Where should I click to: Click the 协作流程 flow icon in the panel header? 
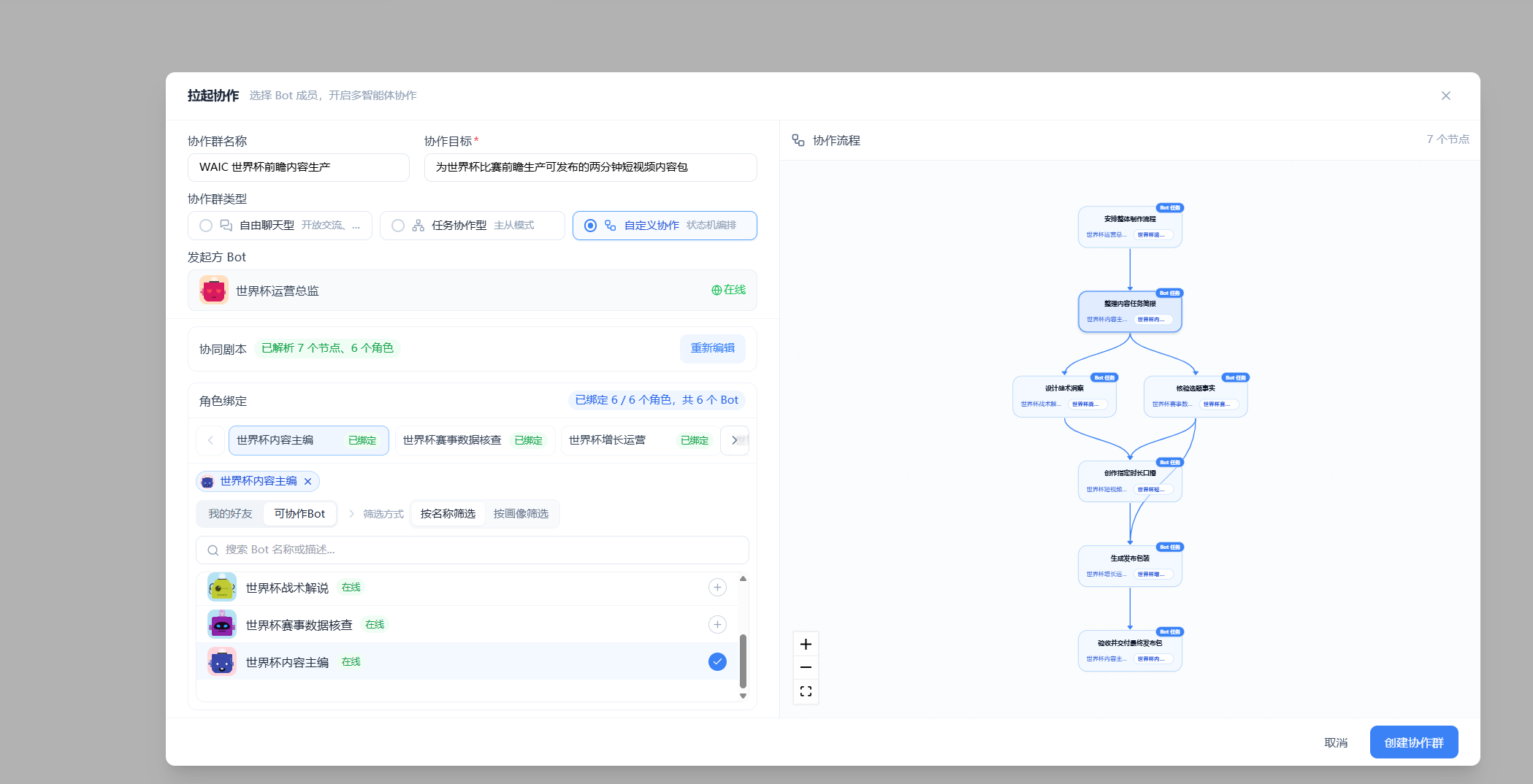tap(798, 140)
